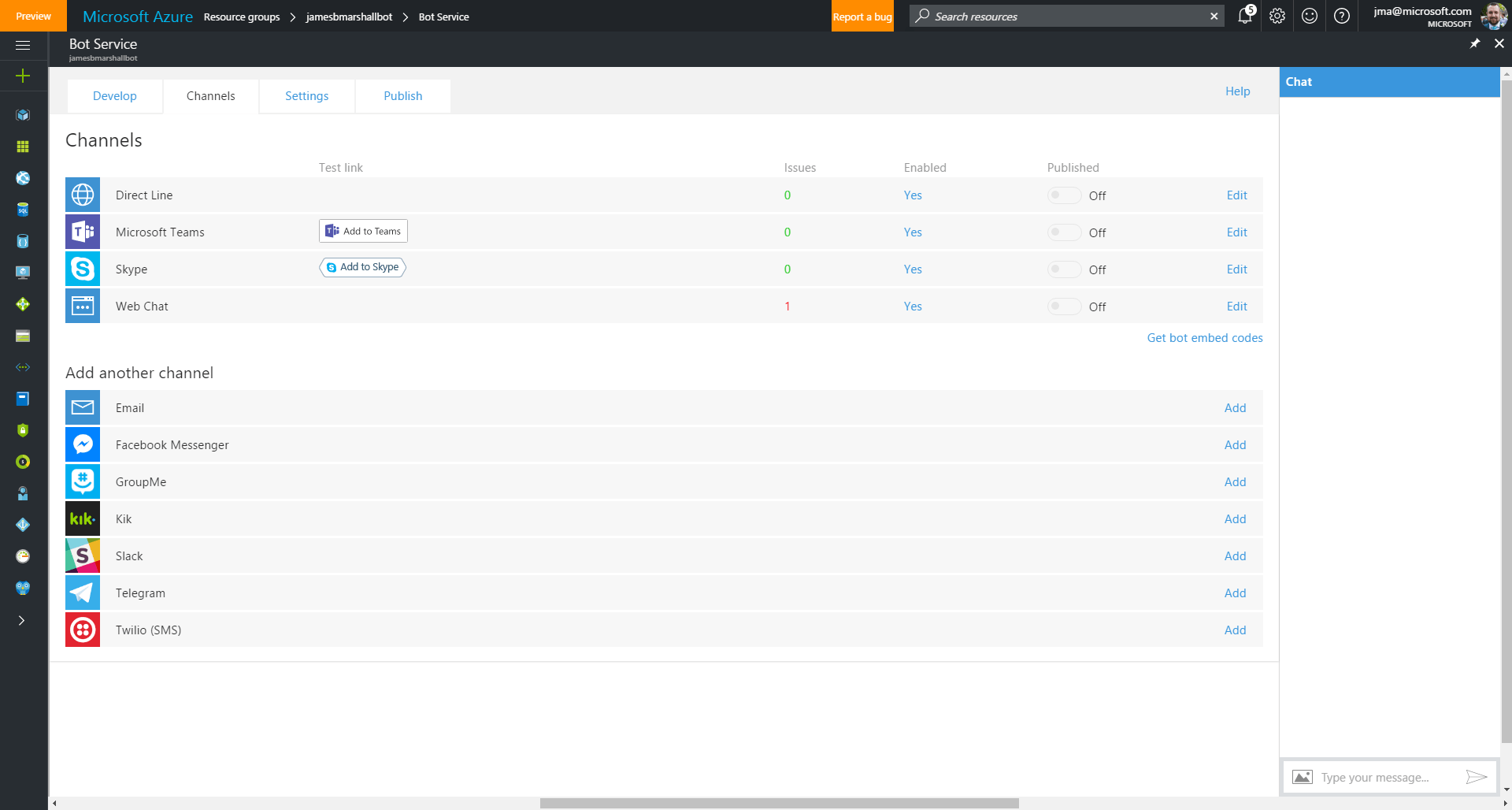
Task: Click the Twilio (SMS) channel icon
Action: tap(83, 630)
